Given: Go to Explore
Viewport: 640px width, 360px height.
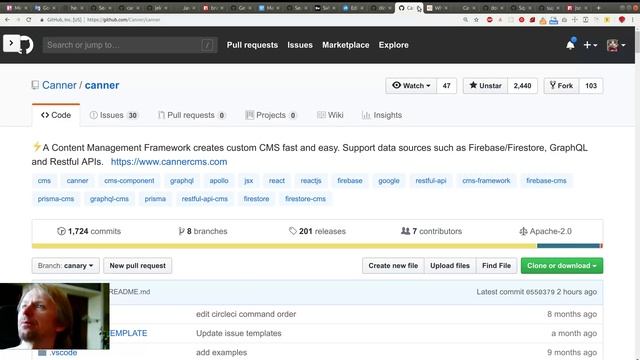Looking at the screenshot, I should click(x=393, y=45).
